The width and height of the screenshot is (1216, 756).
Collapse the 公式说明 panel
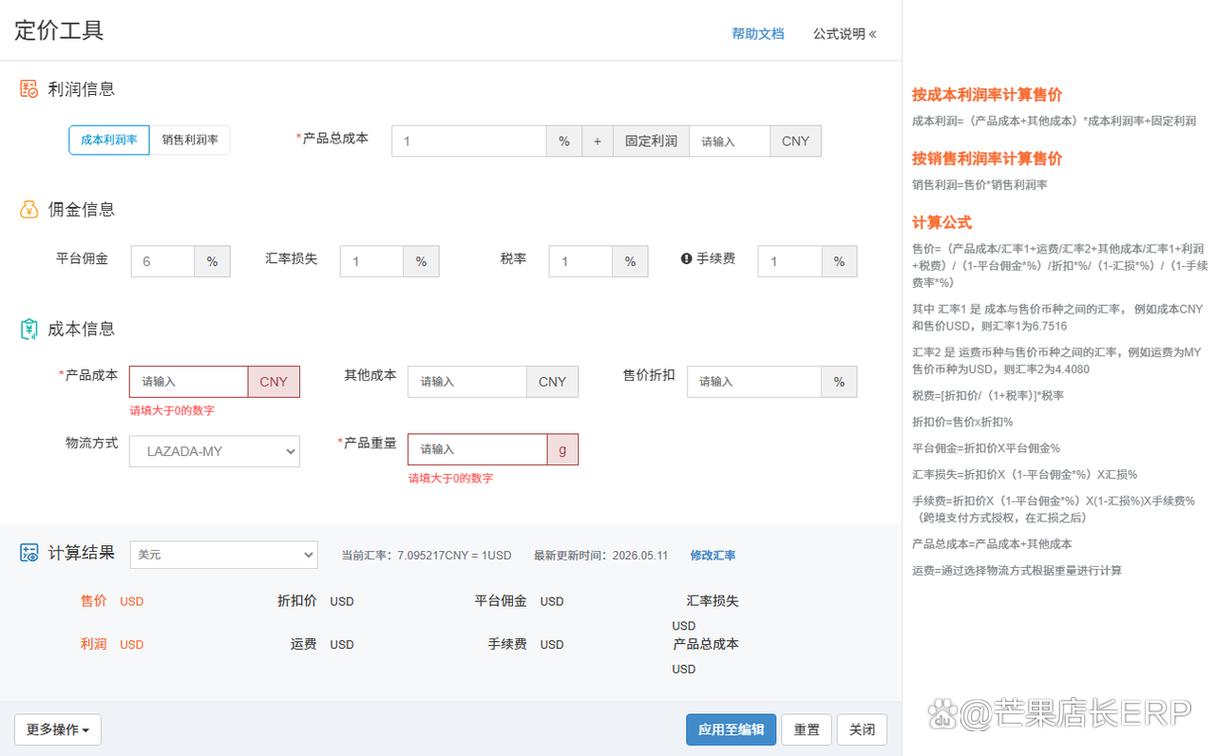tap(844, 34)
